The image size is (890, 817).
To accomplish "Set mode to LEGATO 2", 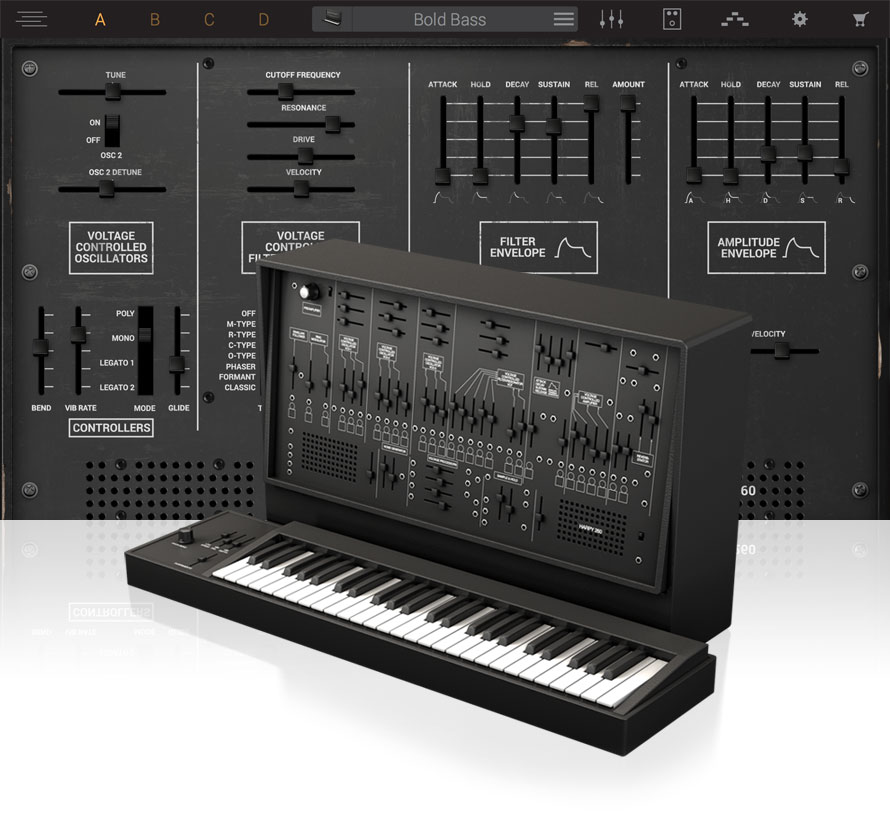I will coord(117,387).
